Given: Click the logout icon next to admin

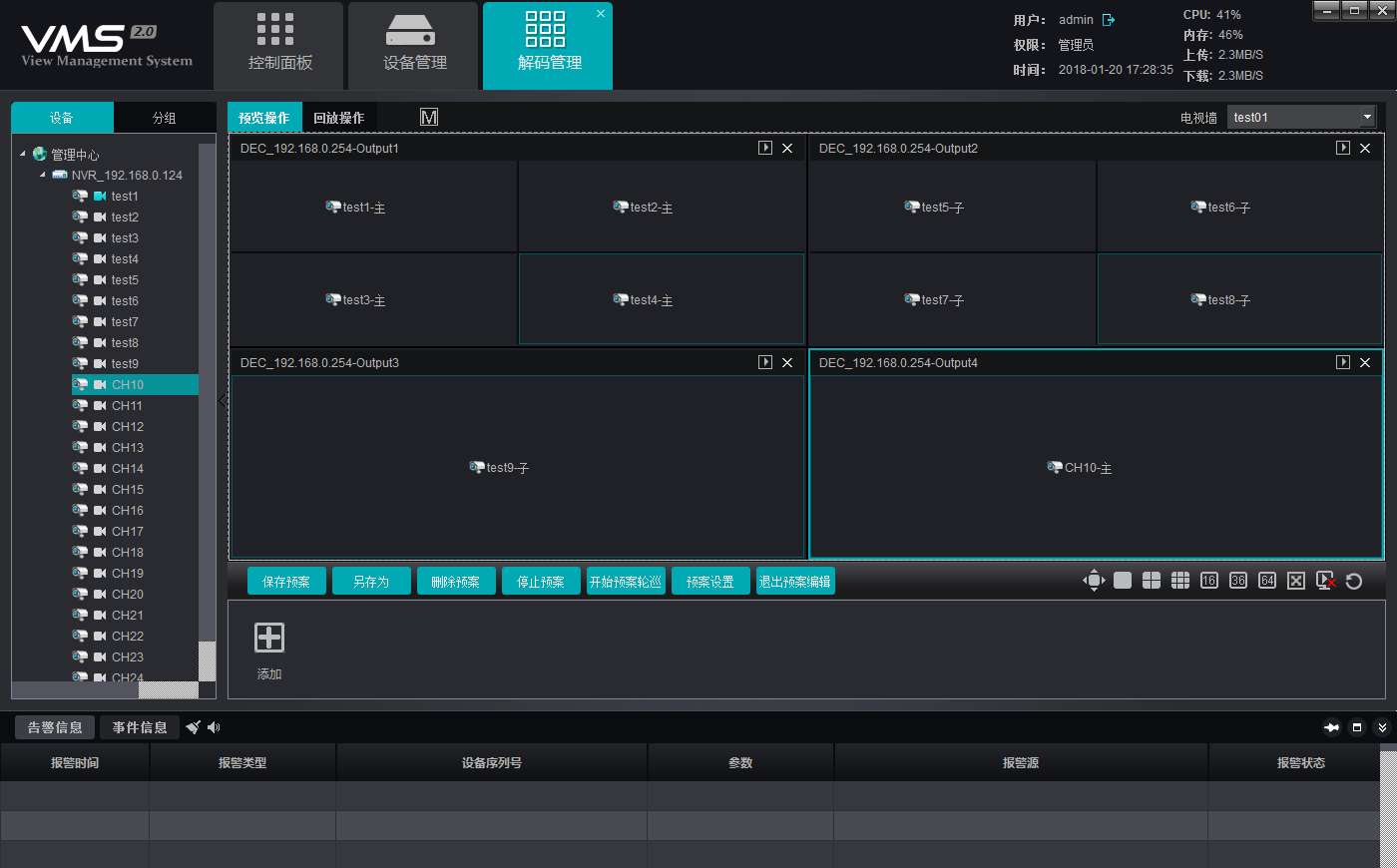Looking at the screenshot, I should click(x=1109, y=20).
